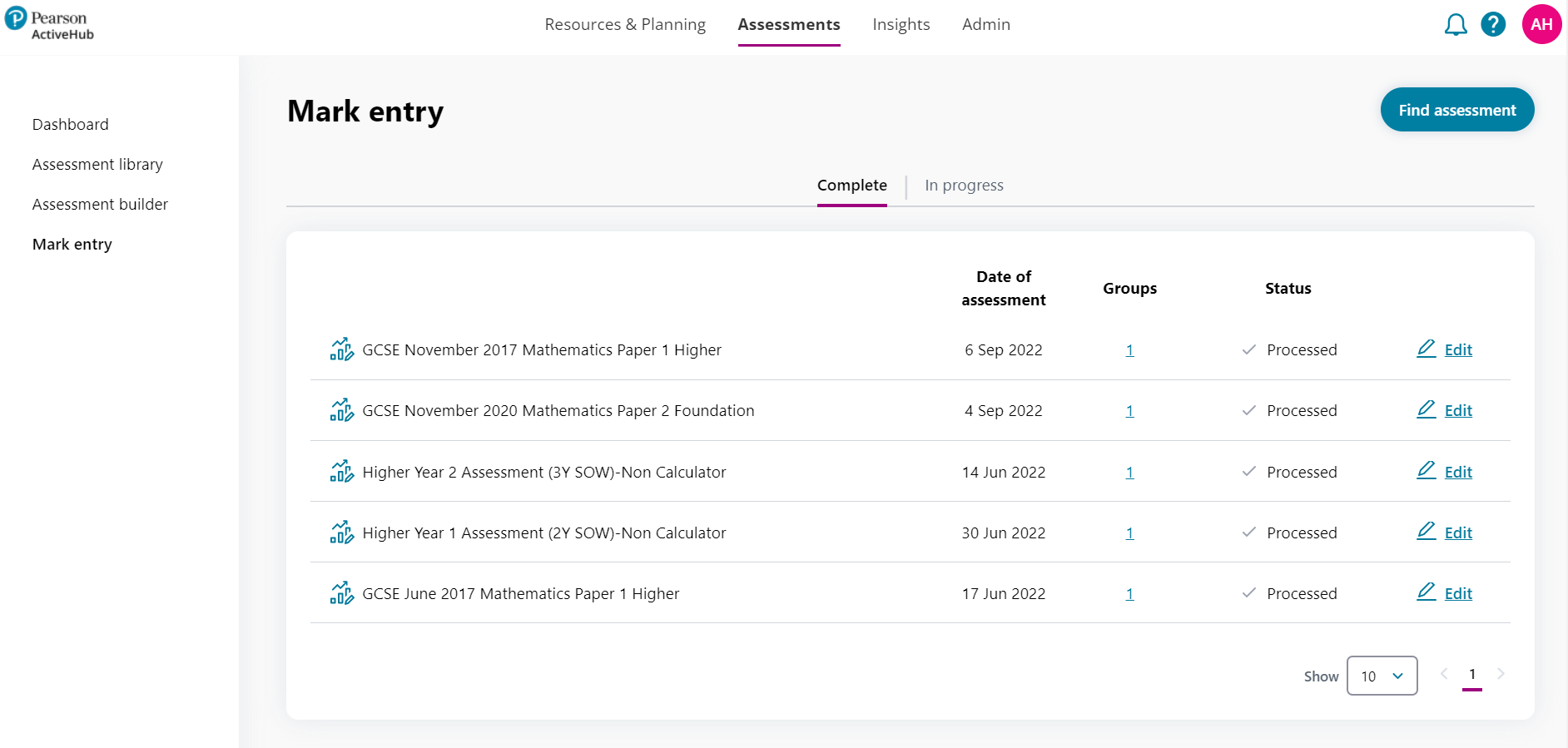Click pencil icon for Higher Year 1 Assessment row
This screenshot has width=1568, height=748.
(1427, 532)
